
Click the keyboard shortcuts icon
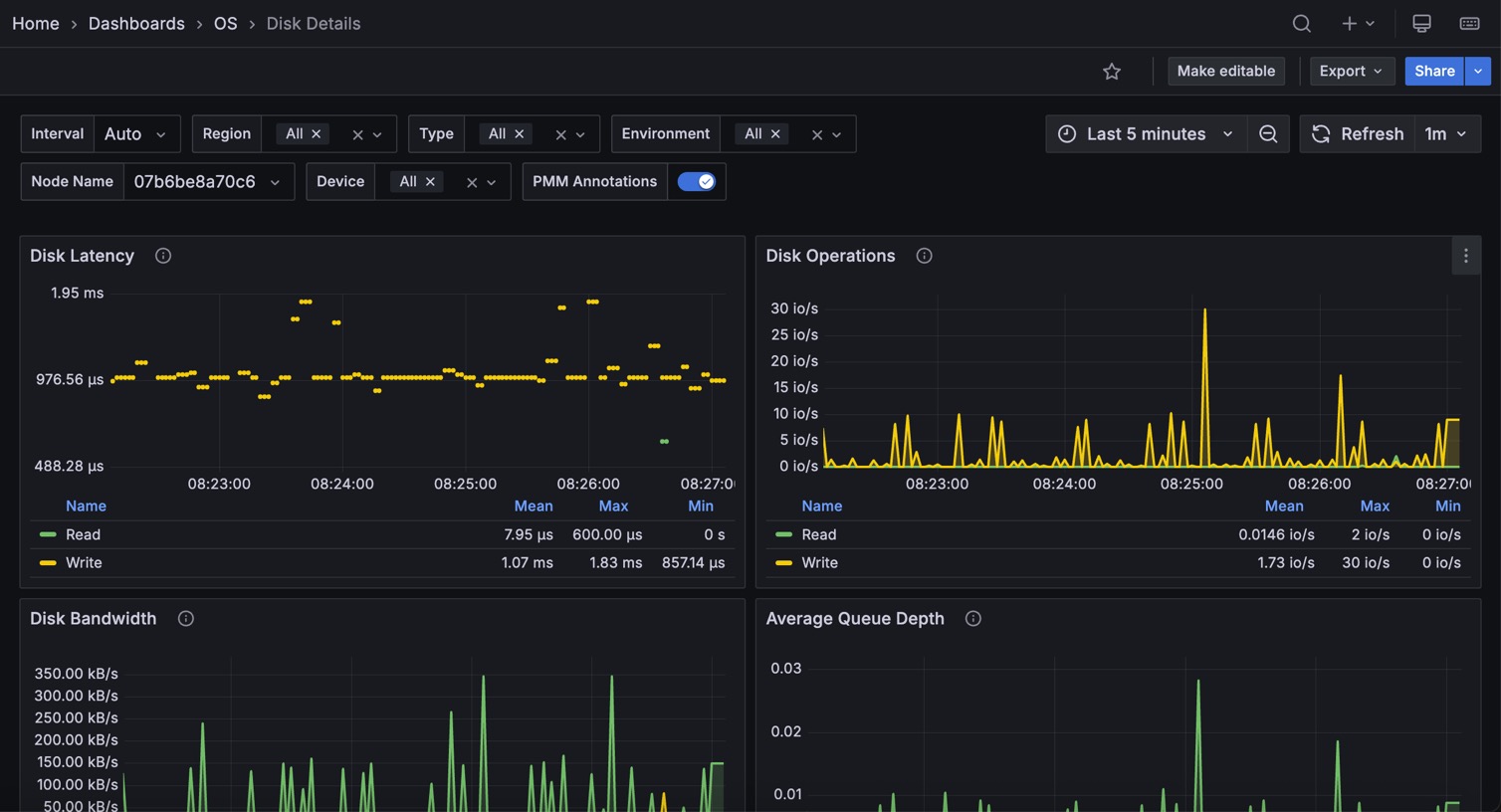[x=1469, y=24]
